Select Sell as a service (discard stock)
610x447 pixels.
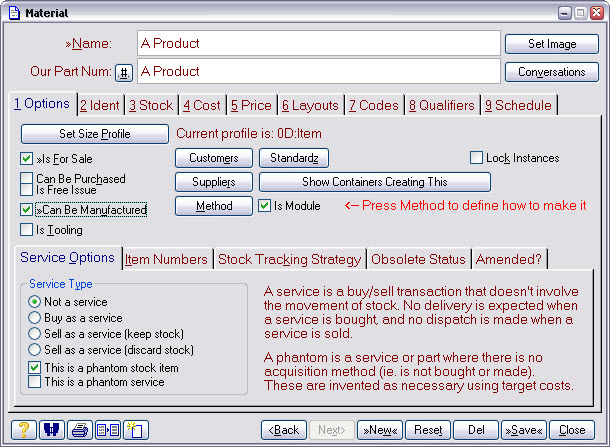[x=34, y=349]
